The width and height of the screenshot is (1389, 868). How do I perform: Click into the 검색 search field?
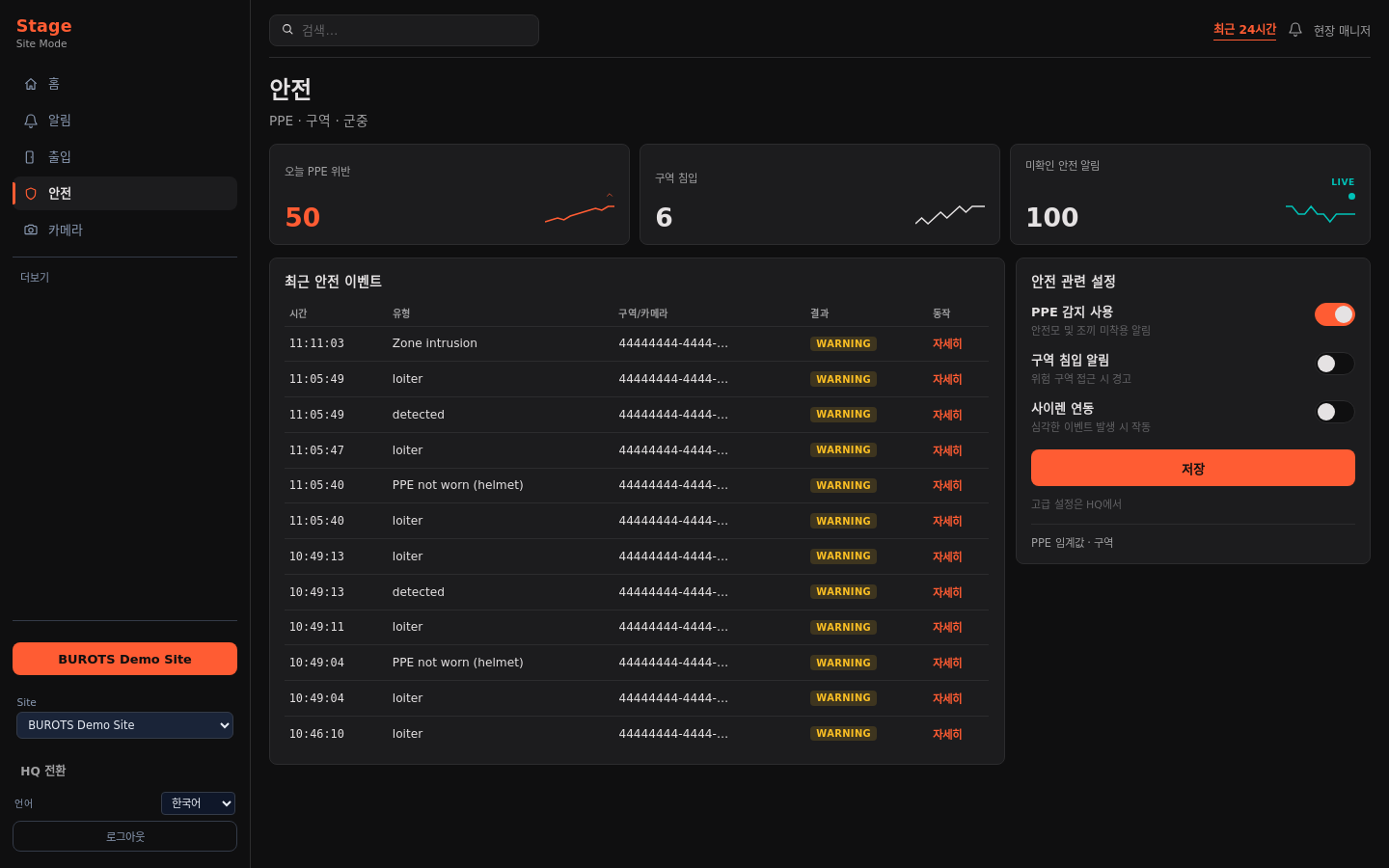point(404,30)
